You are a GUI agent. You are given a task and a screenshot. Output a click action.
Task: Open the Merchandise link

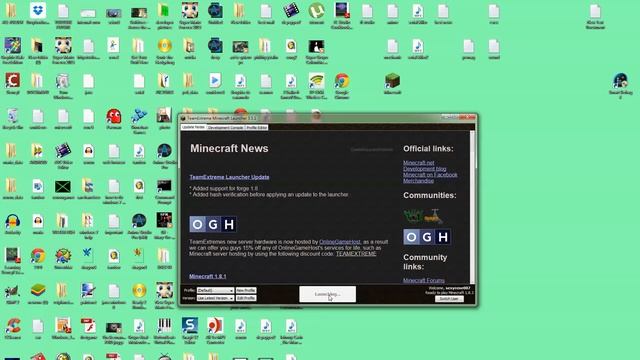pos(418,180)
